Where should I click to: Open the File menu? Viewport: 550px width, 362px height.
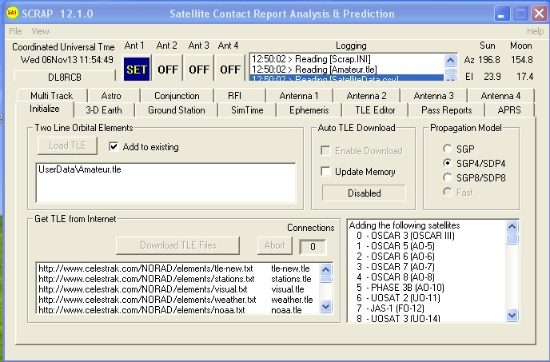(x=15, y=31)
